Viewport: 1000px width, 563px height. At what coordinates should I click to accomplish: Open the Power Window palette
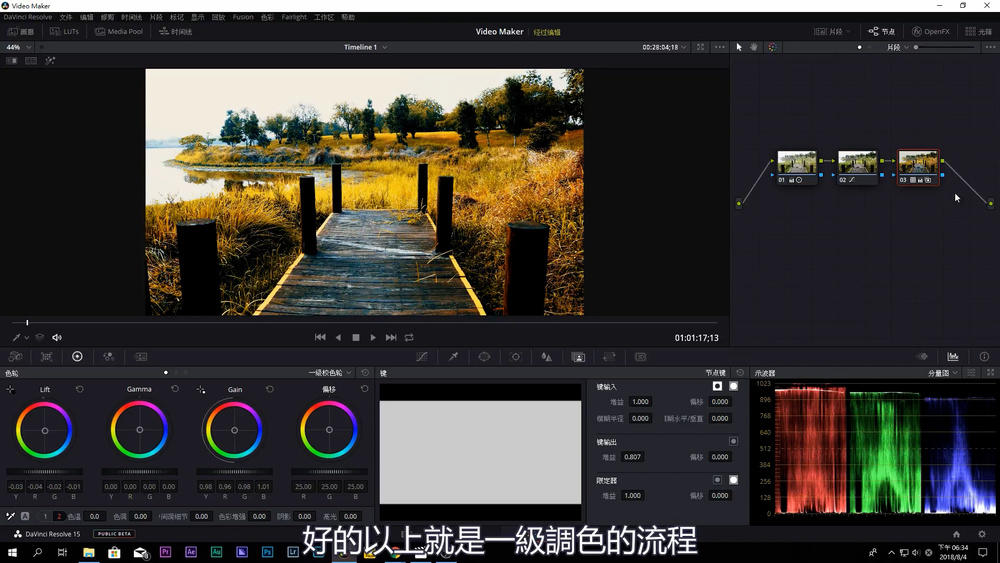[484, 356]
